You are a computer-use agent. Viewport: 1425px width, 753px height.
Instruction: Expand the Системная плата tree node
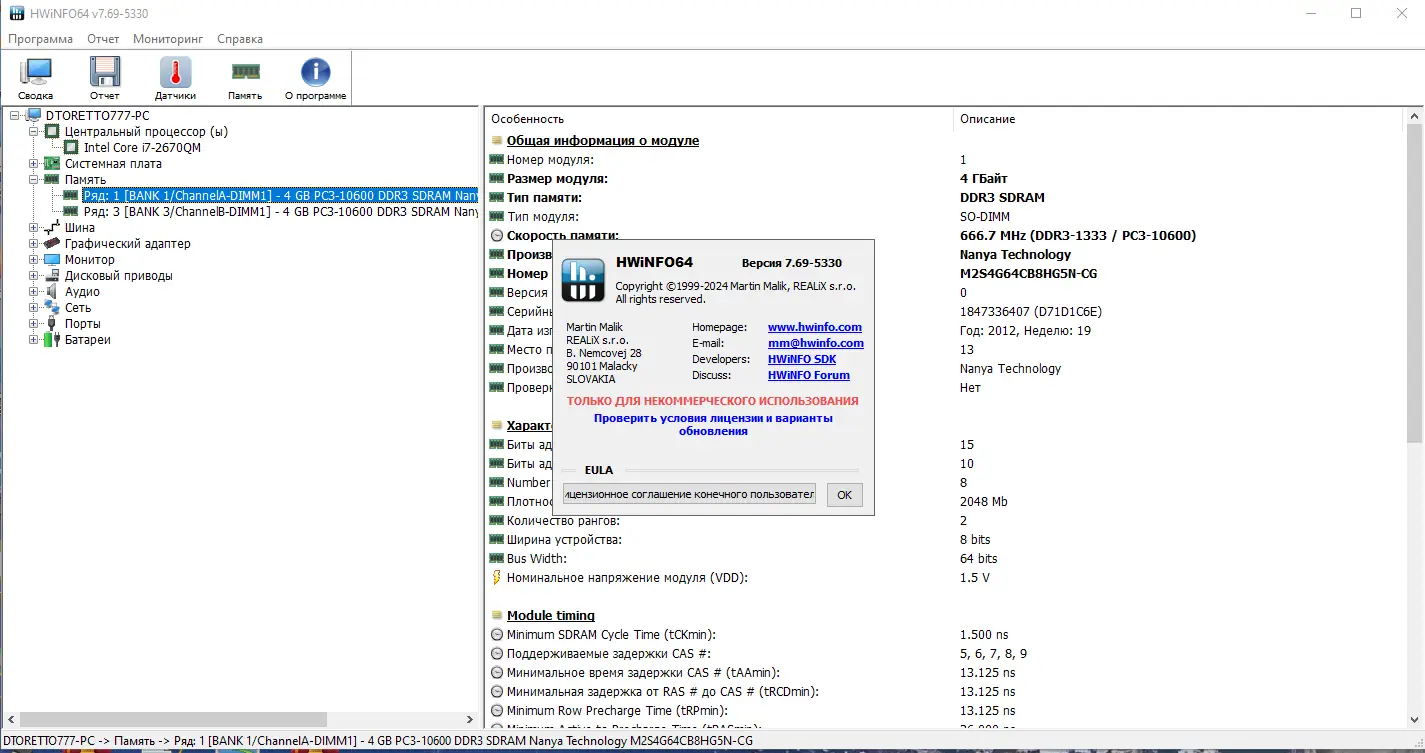[34, 164]
